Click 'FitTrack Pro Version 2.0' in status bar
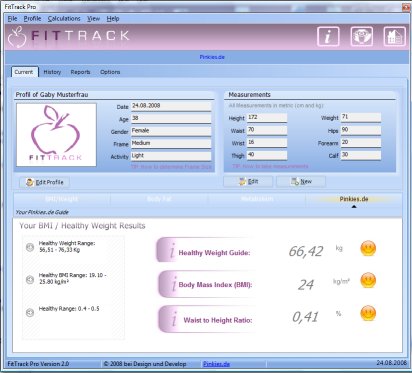 tap(38, 364)
